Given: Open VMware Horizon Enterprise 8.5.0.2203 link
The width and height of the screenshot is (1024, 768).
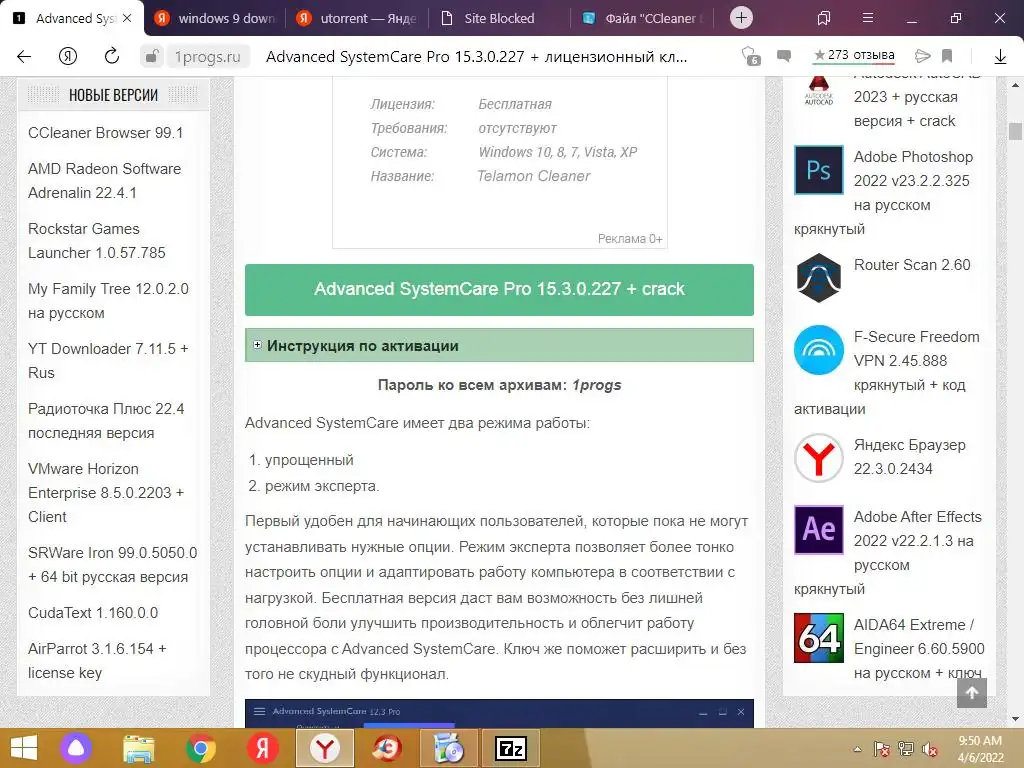Looking at the screenshot, I should pos(106,492).
